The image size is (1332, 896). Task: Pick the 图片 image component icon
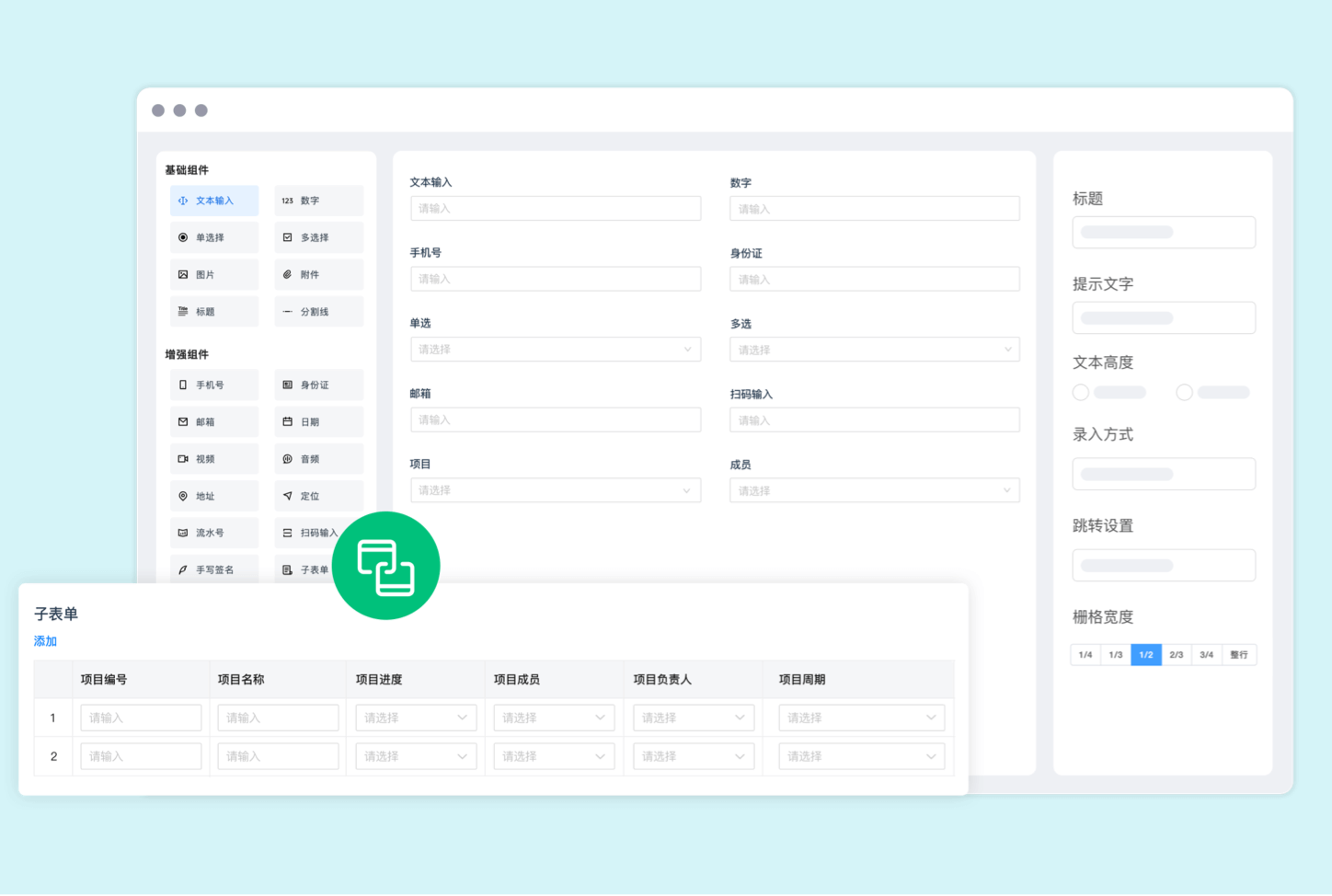pyautogui.click(x=183, y=275)
